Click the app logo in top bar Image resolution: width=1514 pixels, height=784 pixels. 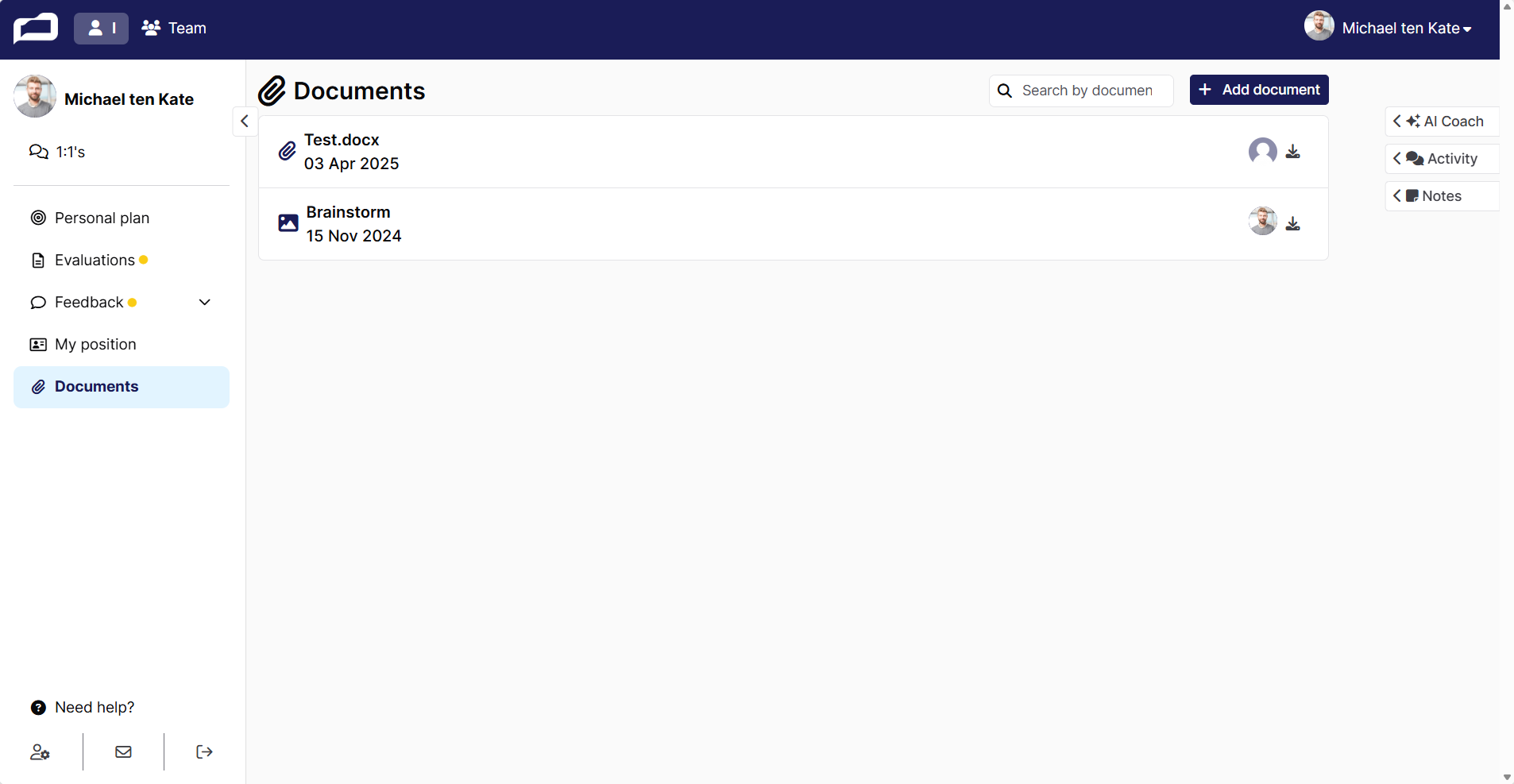(x=36, y=29)
